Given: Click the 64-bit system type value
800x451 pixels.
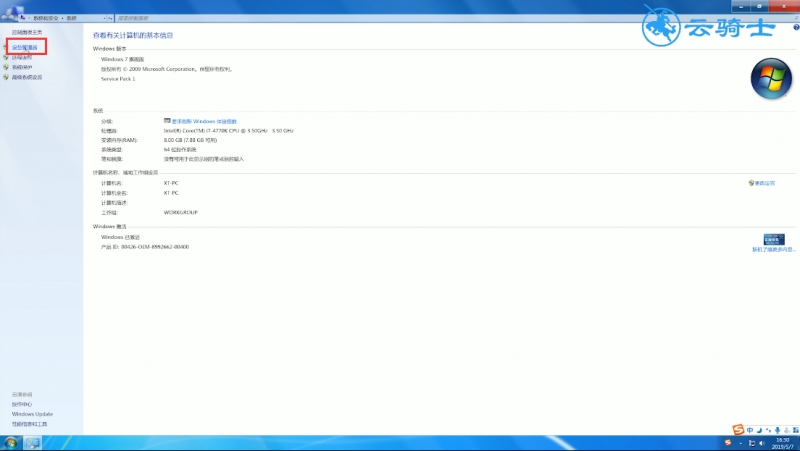Looking at the screenshot, I should pyautogui.click(x=180, y=149).
